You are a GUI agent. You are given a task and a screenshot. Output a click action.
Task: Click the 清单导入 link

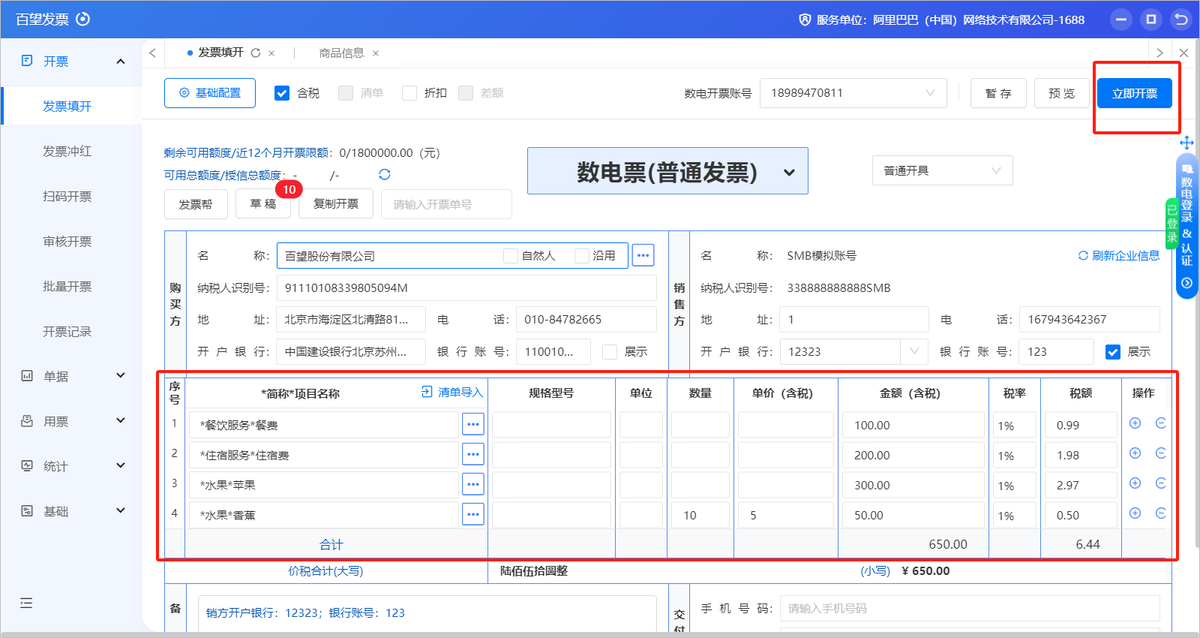point(452,393)
